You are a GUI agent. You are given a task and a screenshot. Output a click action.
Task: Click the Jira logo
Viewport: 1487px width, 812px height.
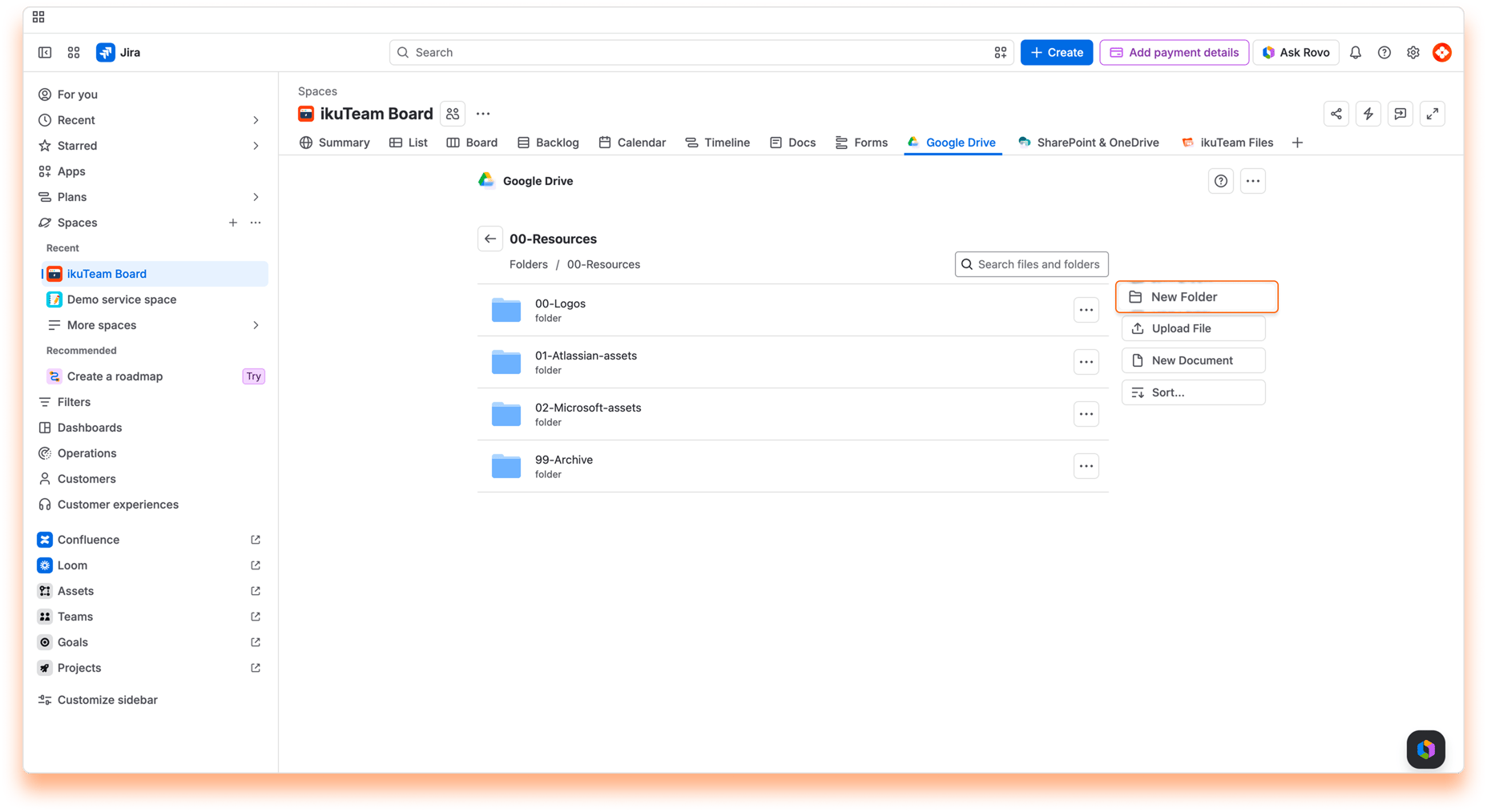click(119, 52)
